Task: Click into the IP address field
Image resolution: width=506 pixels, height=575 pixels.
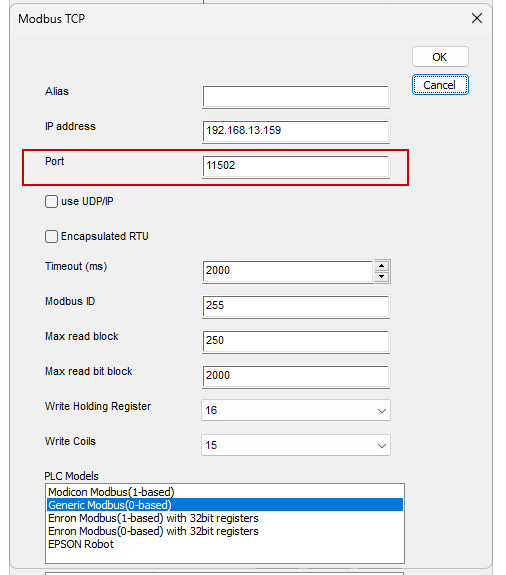Action: pos(296,132)
